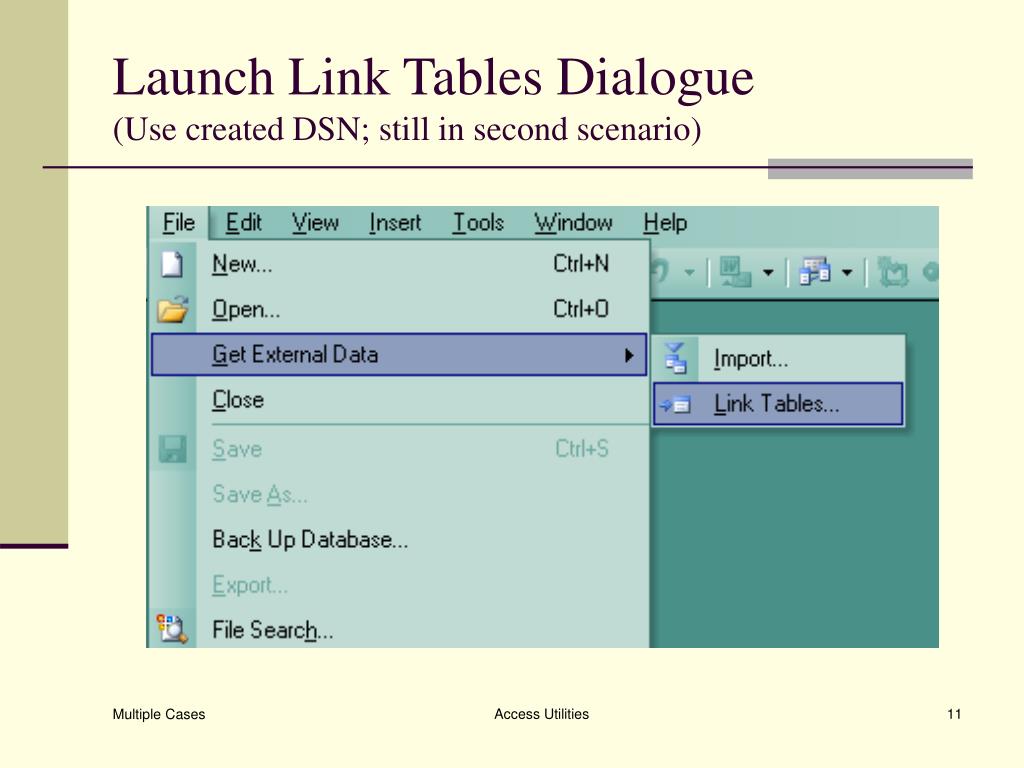Viewport: 1024px width, 768px height.
Task: Open the Edit menu
Action: [243, 223]
